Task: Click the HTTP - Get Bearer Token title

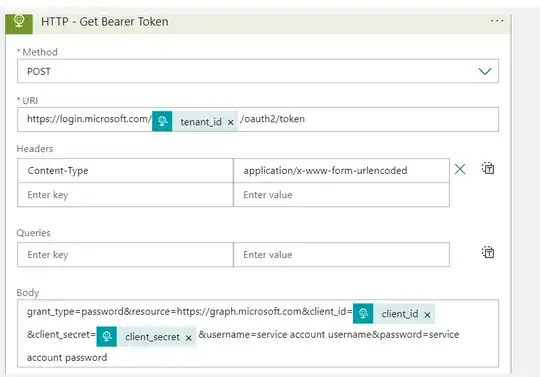Action: 105,22
